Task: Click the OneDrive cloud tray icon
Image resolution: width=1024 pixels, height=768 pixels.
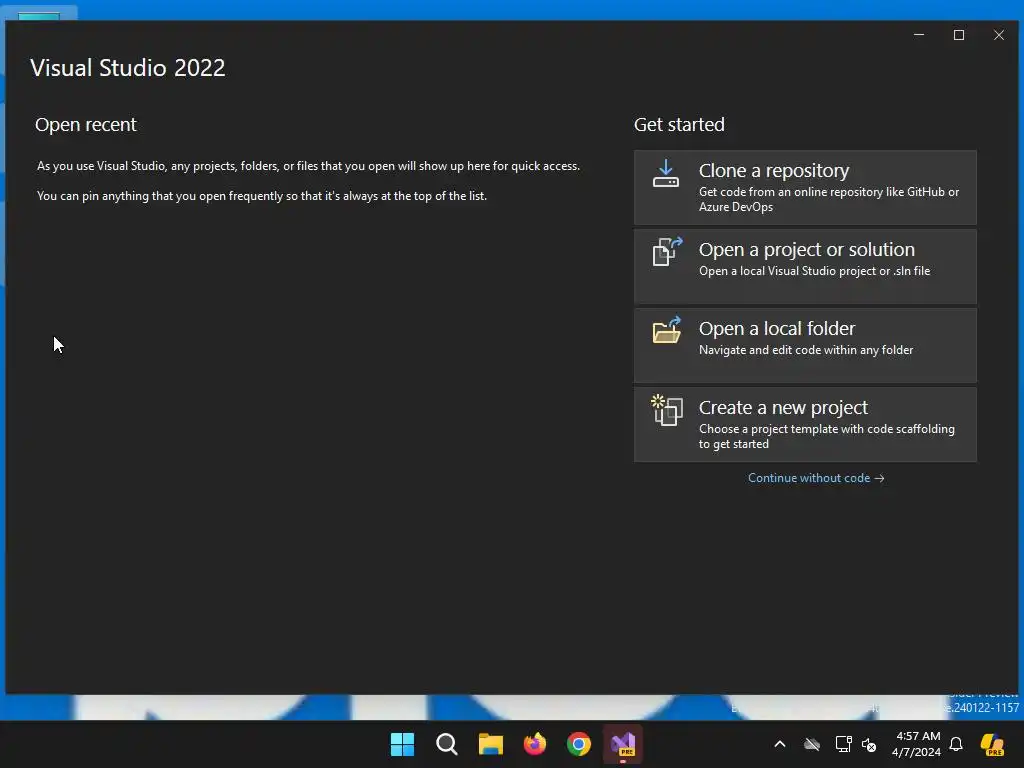Action: pyautogui.click(x=812, y=744)
